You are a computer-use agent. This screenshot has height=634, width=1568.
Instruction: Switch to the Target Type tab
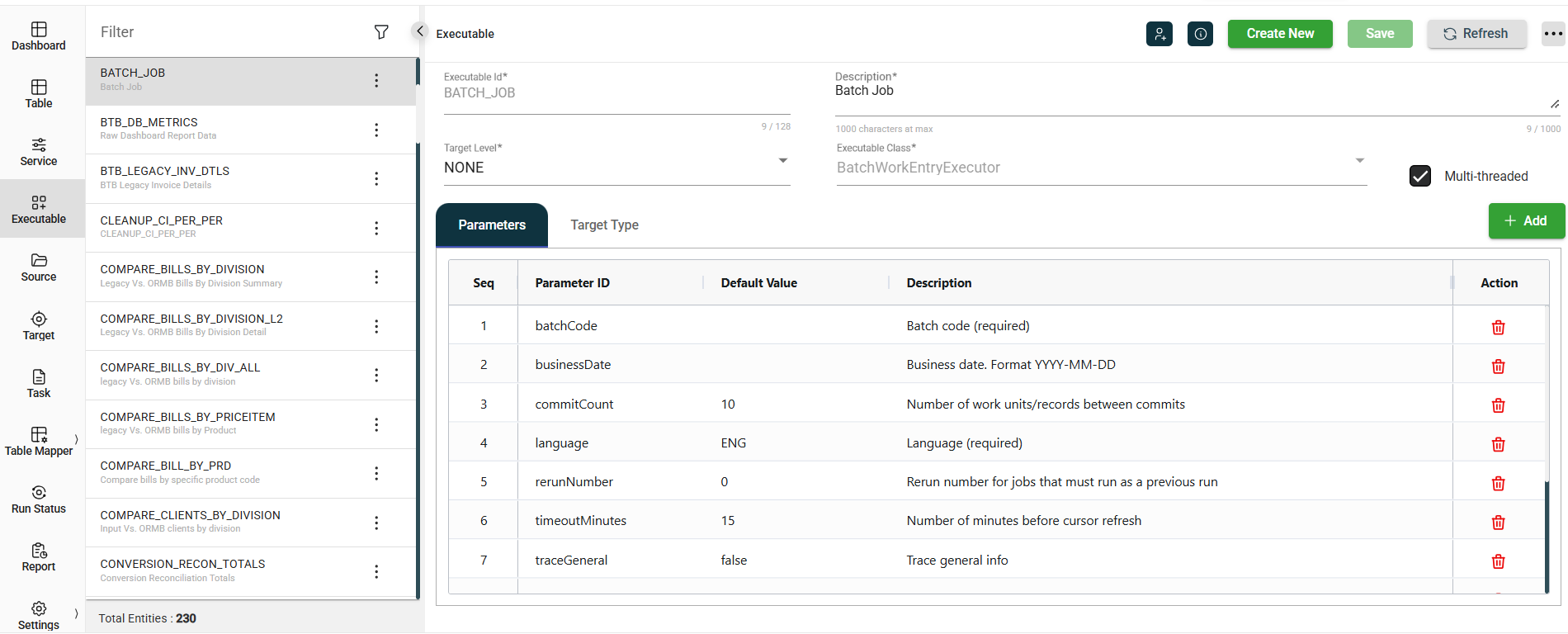[604, 225]
